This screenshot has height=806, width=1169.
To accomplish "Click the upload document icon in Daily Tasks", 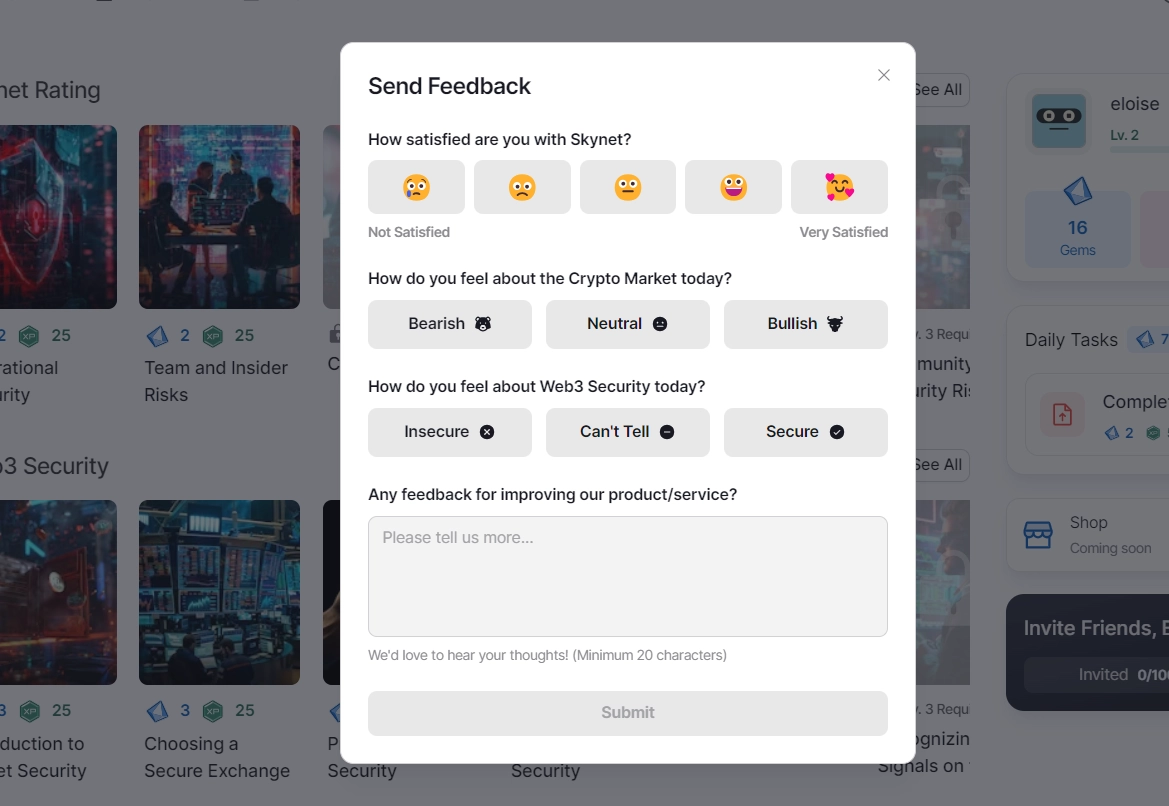I will point(1061,412).
